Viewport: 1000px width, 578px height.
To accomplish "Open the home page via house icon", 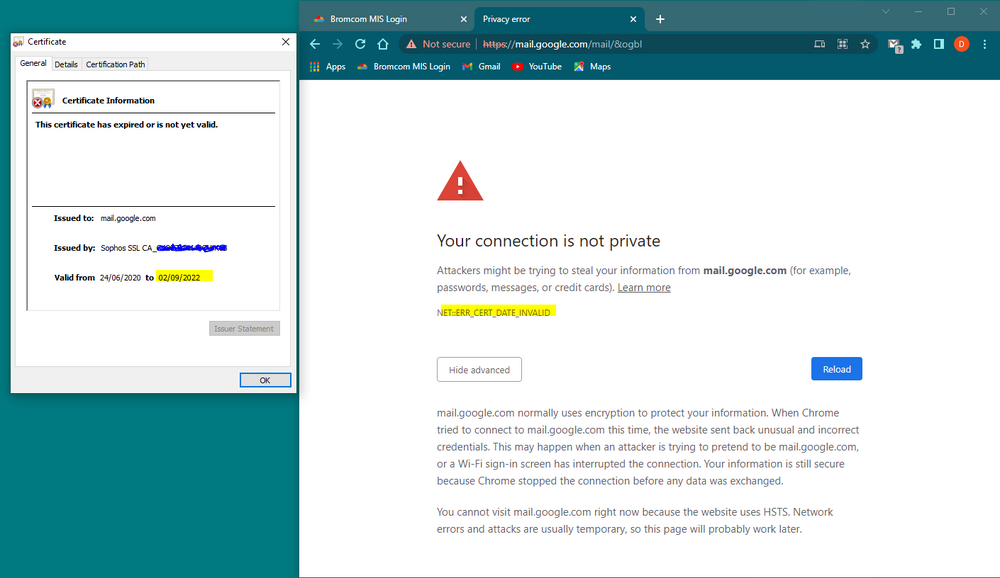I will coord(383,44).
